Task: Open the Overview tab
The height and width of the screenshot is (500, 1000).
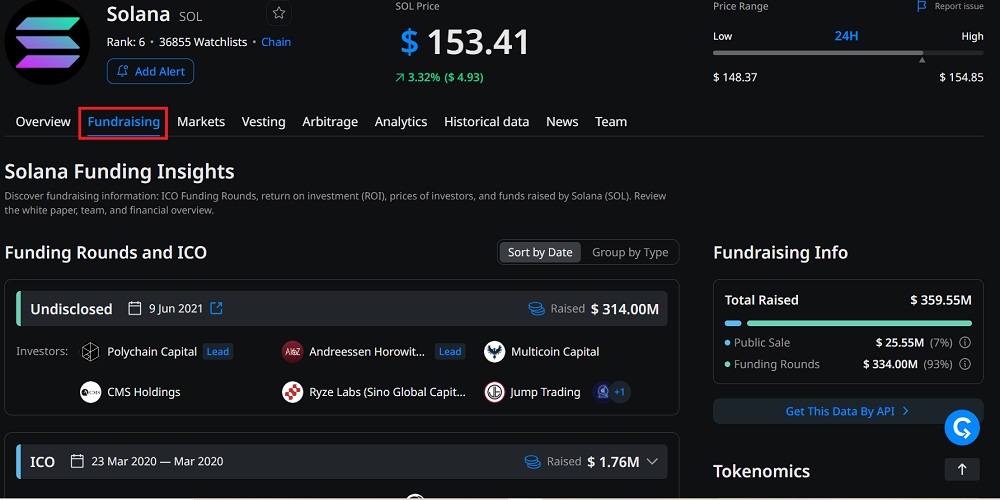Action: (x=43, y=122)
